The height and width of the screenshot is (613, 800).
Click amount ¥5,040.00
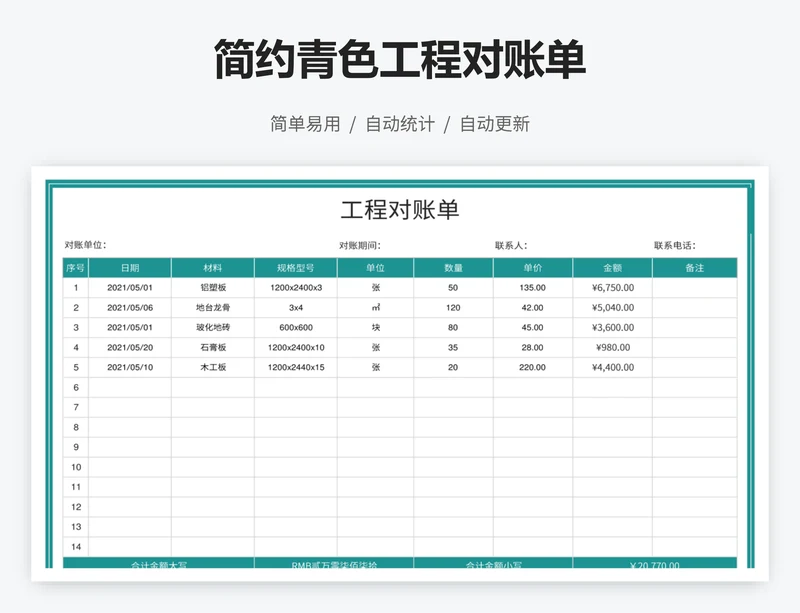(x=613, y=308)
